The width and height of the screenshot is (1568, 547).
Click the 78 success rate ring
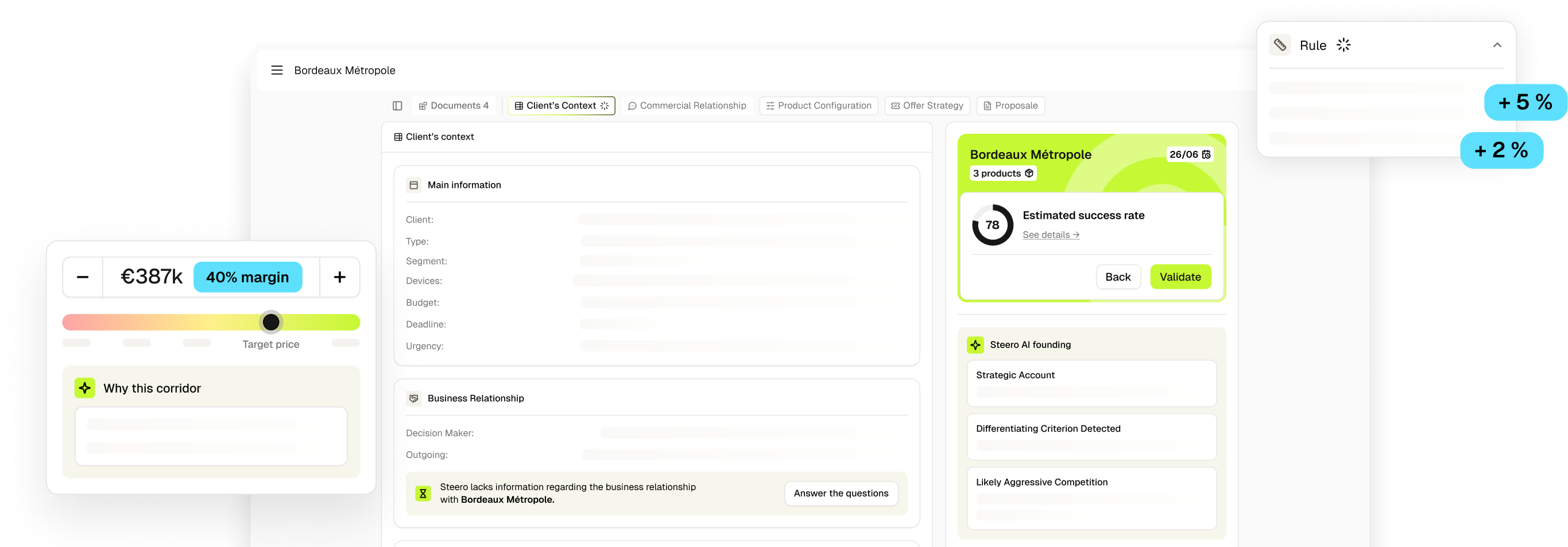pyautogui.click(x=992, y=225)
